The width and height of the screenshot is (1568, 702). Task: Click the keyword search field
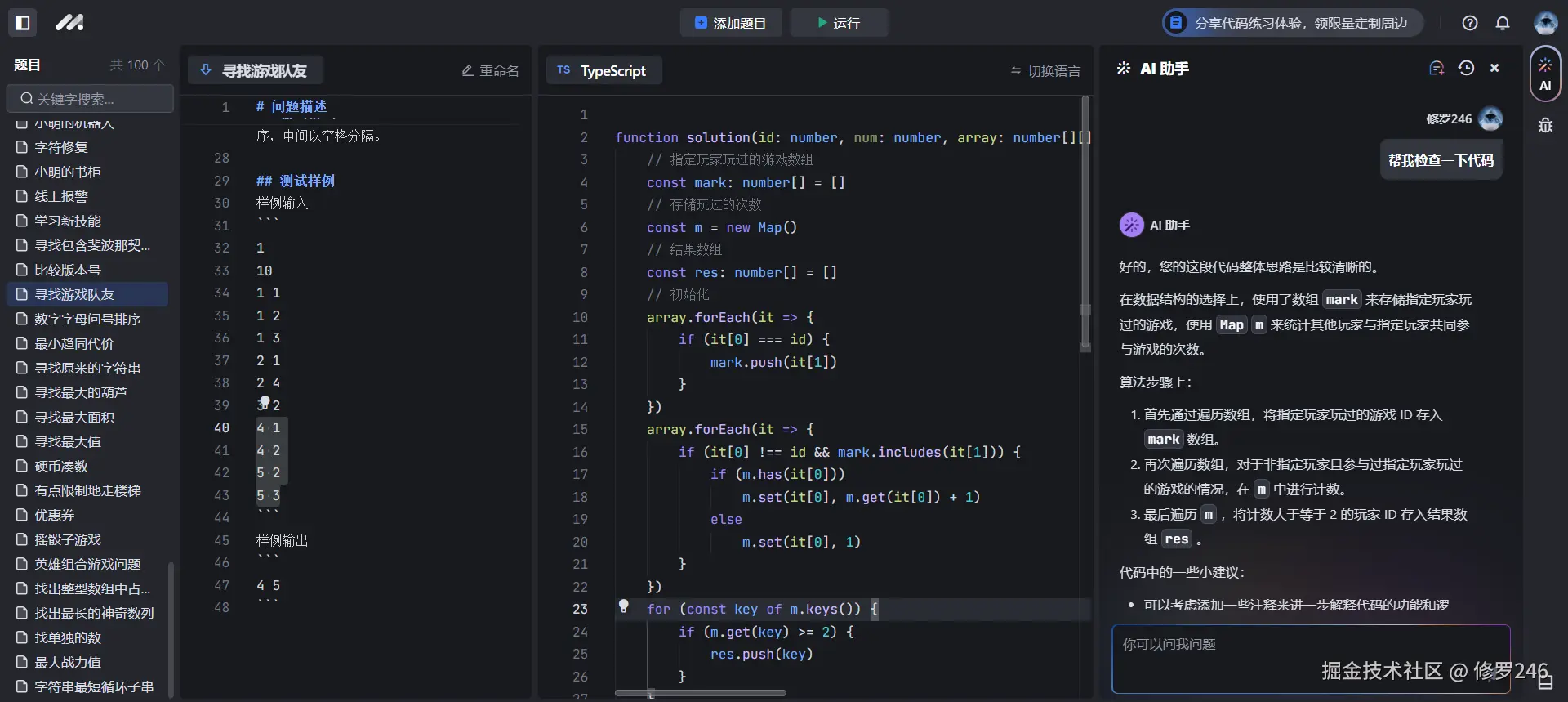coord(90,99)
